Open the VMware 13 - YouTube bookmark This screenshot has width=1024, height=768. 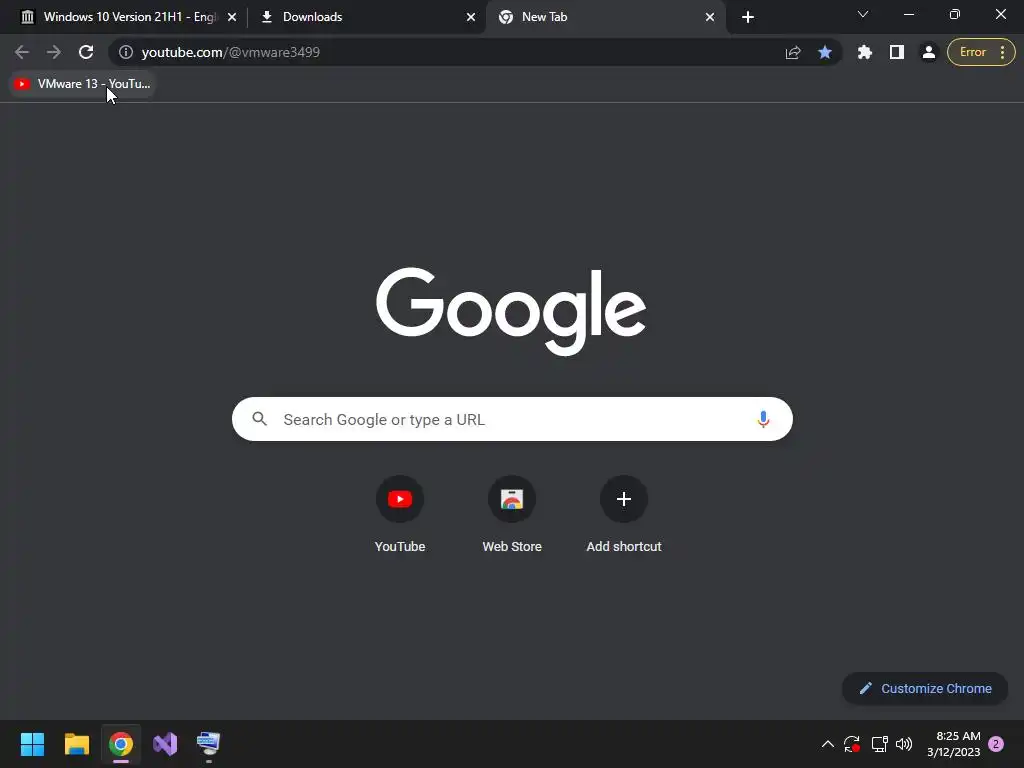pos(82,84)
